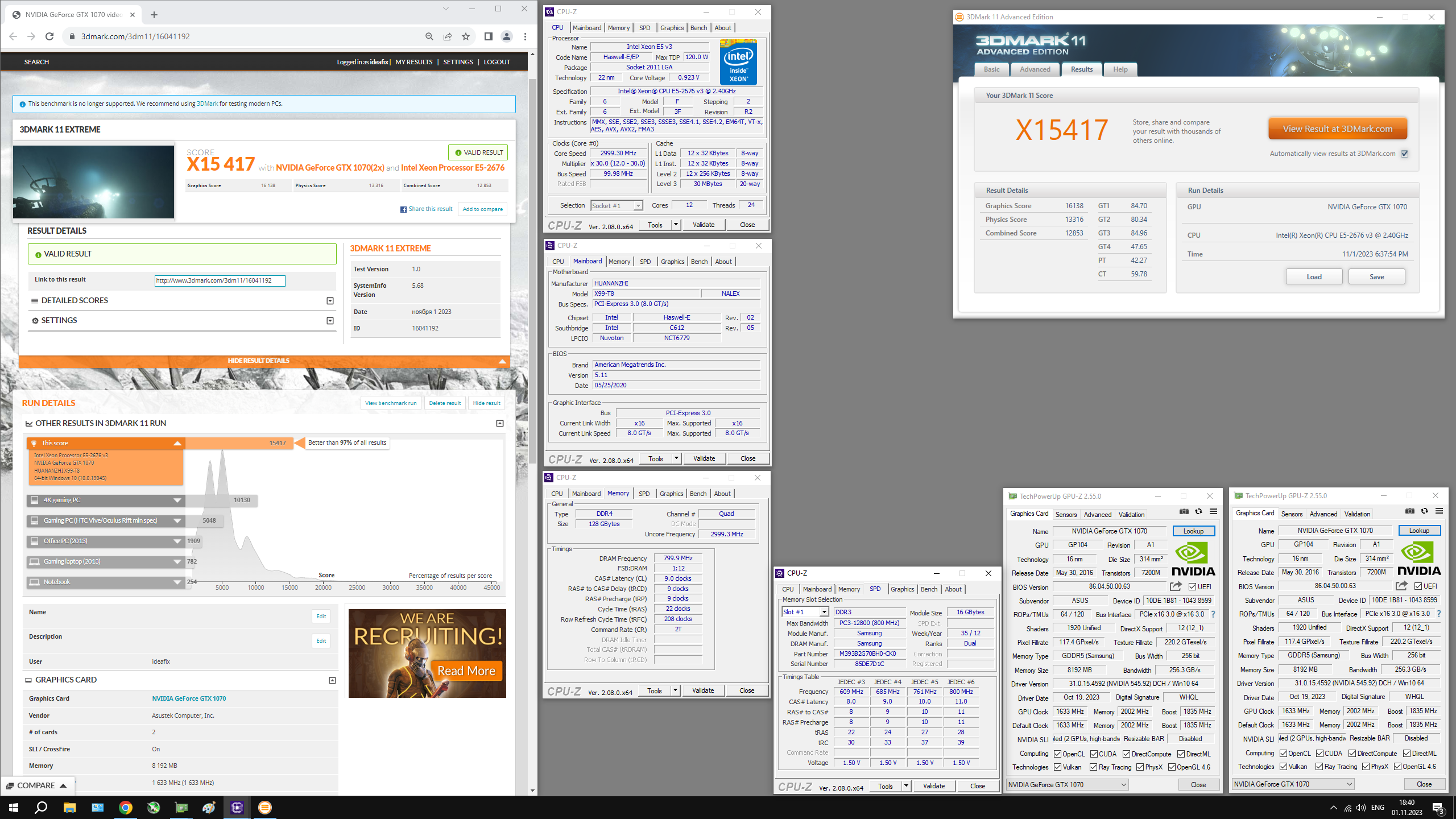Click Lookup in left GPU-Z window

[x=1193, y=531]
